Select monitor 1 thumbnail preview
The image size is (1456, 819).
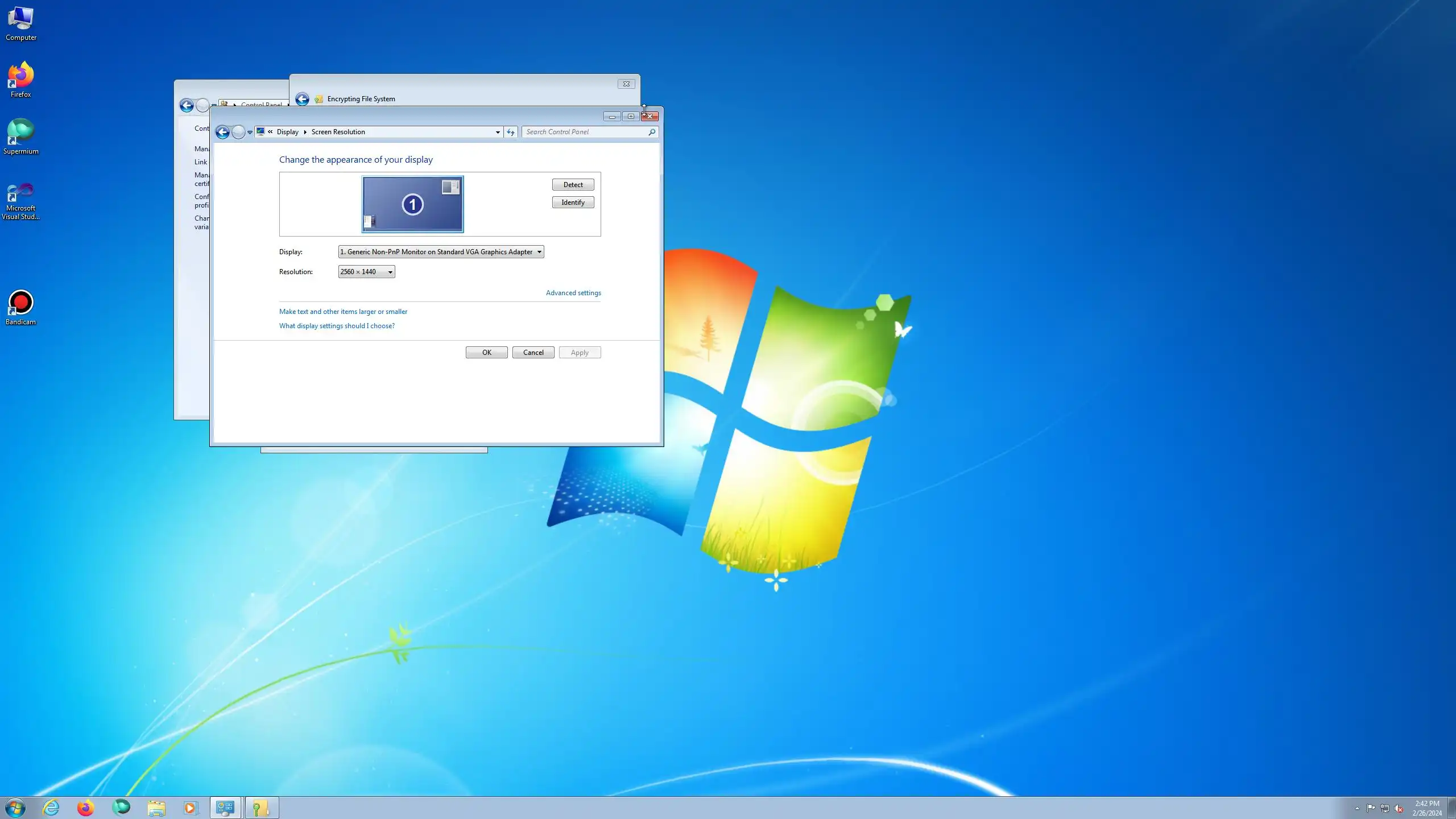click(412, 204)
